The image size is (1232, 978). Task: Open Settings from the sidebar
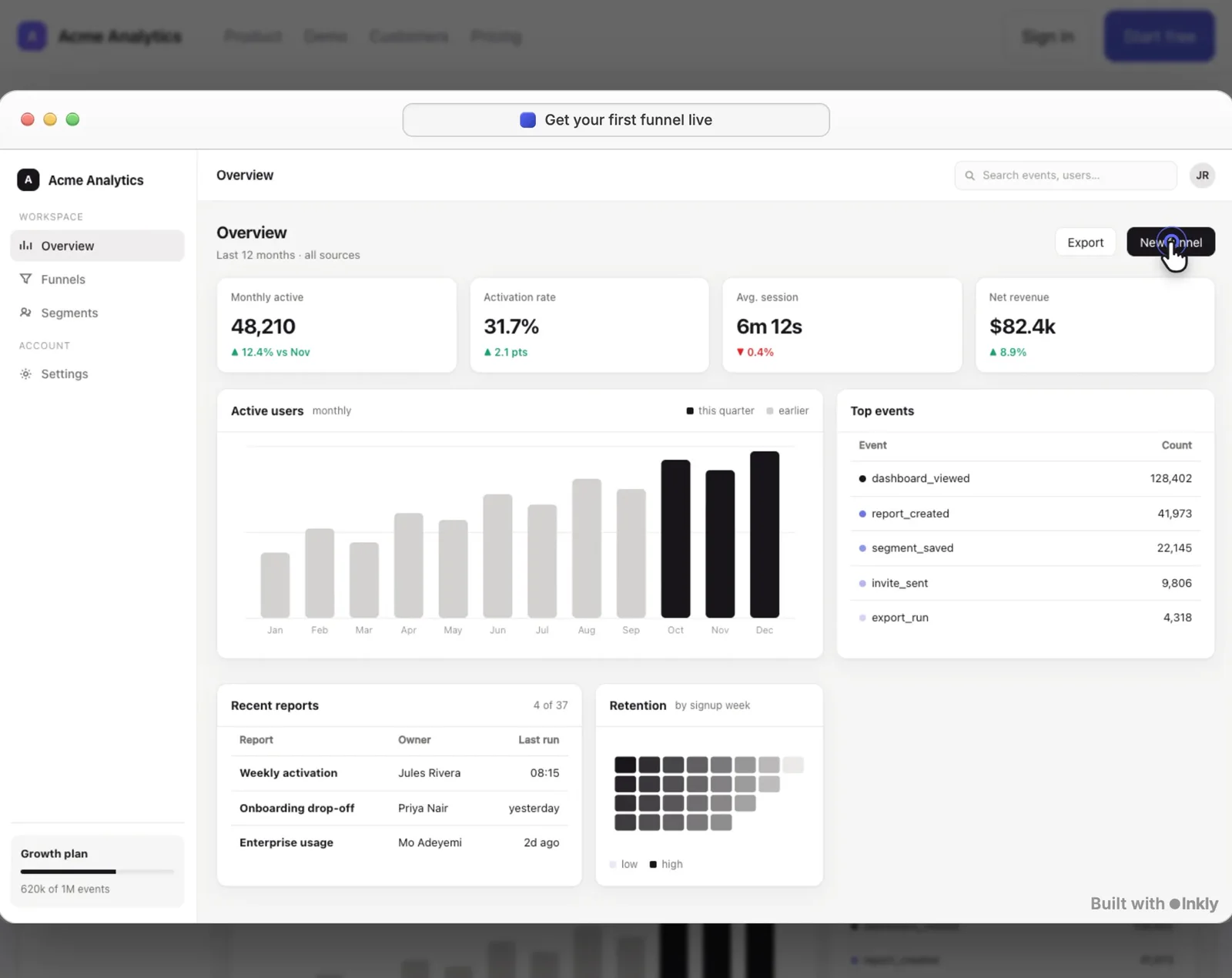point(97,373)
